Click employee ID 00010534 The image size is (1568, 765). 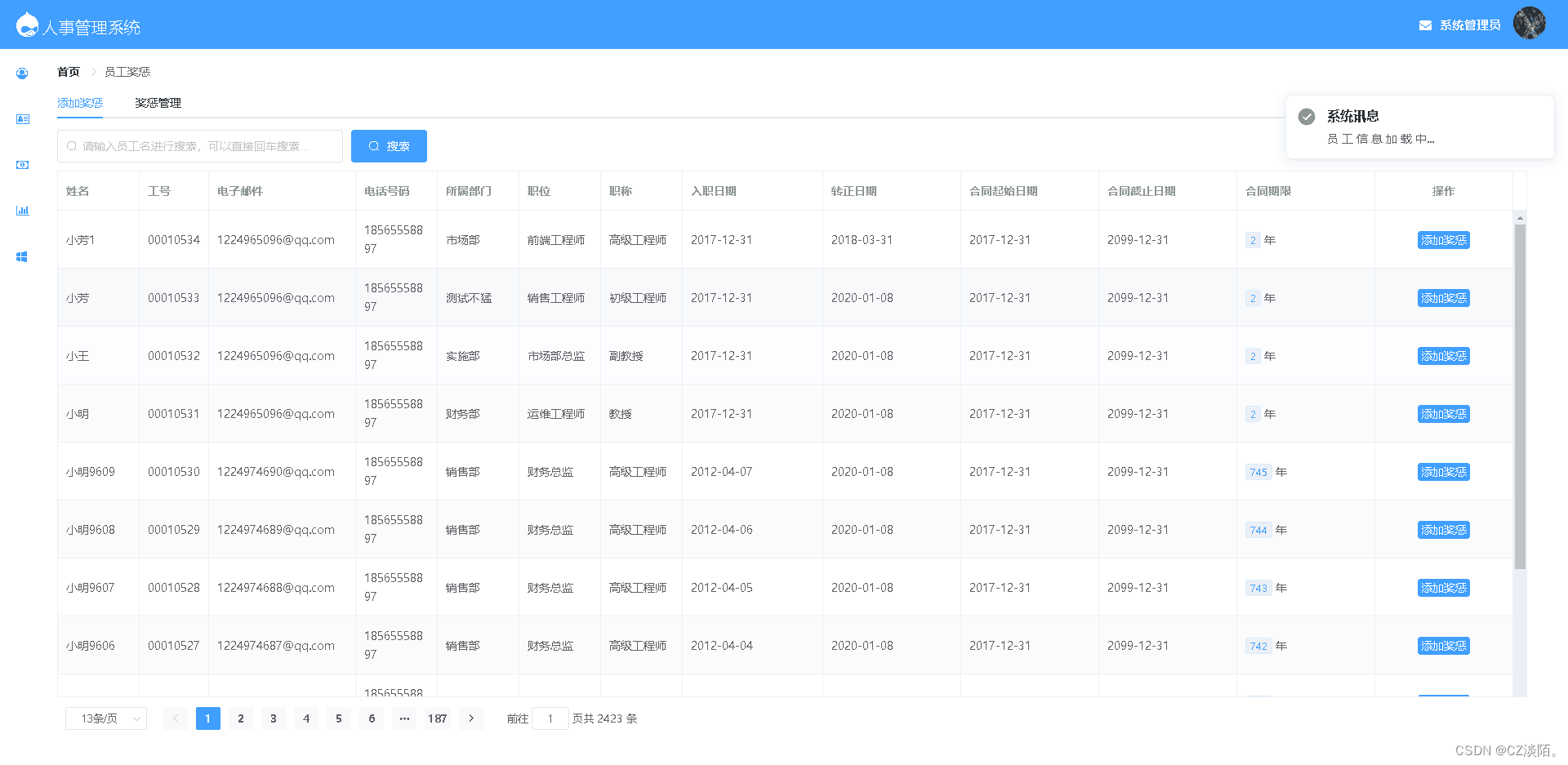[x=174, y=240]
